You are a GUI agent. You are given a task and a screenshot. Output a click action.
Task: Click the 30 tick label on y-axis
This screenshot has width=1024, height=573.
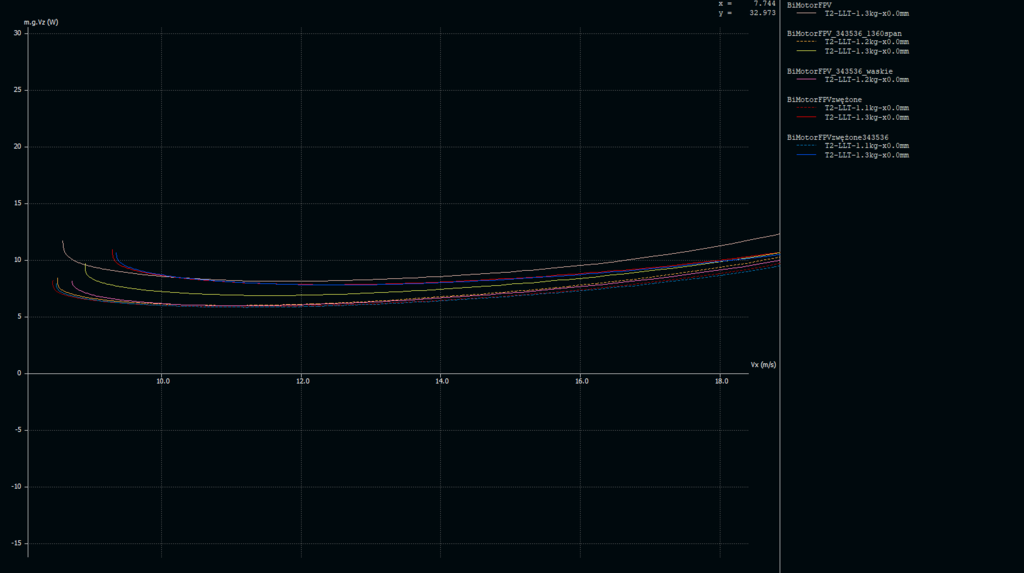(17, 33)
